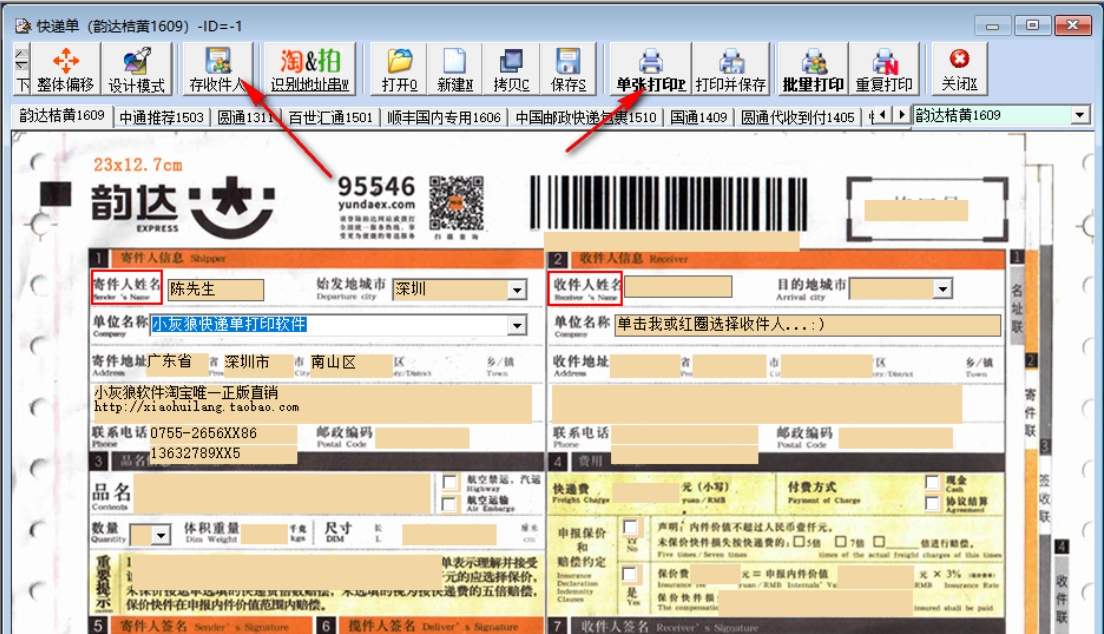Screen dimensions: 1104x634
Task: Tick the 是 (Yes) insurance checkbox
Action: (630, 574)
